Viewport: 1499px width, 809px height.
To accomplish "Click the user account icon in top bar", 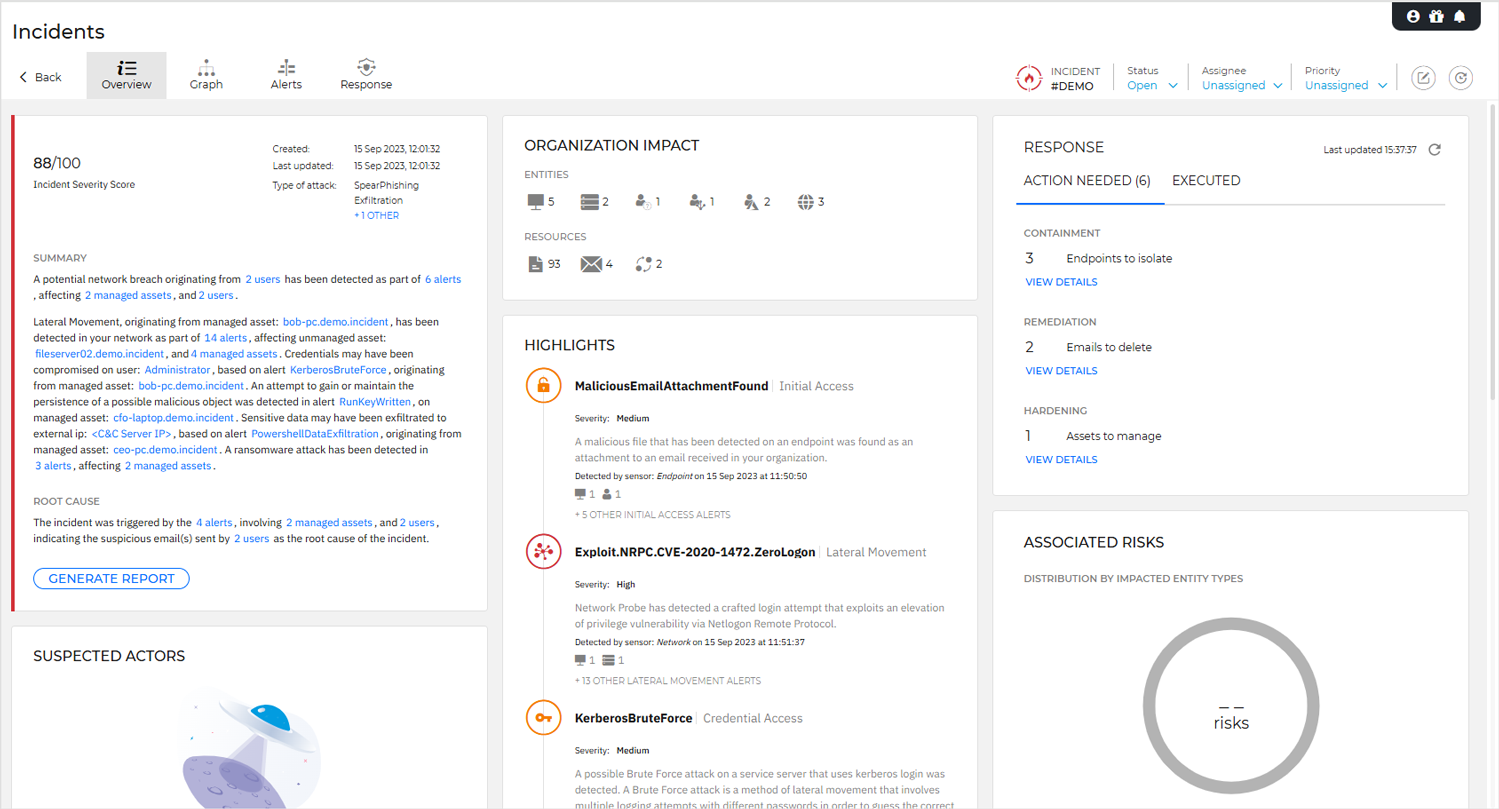I will [x=1413, y=16].
